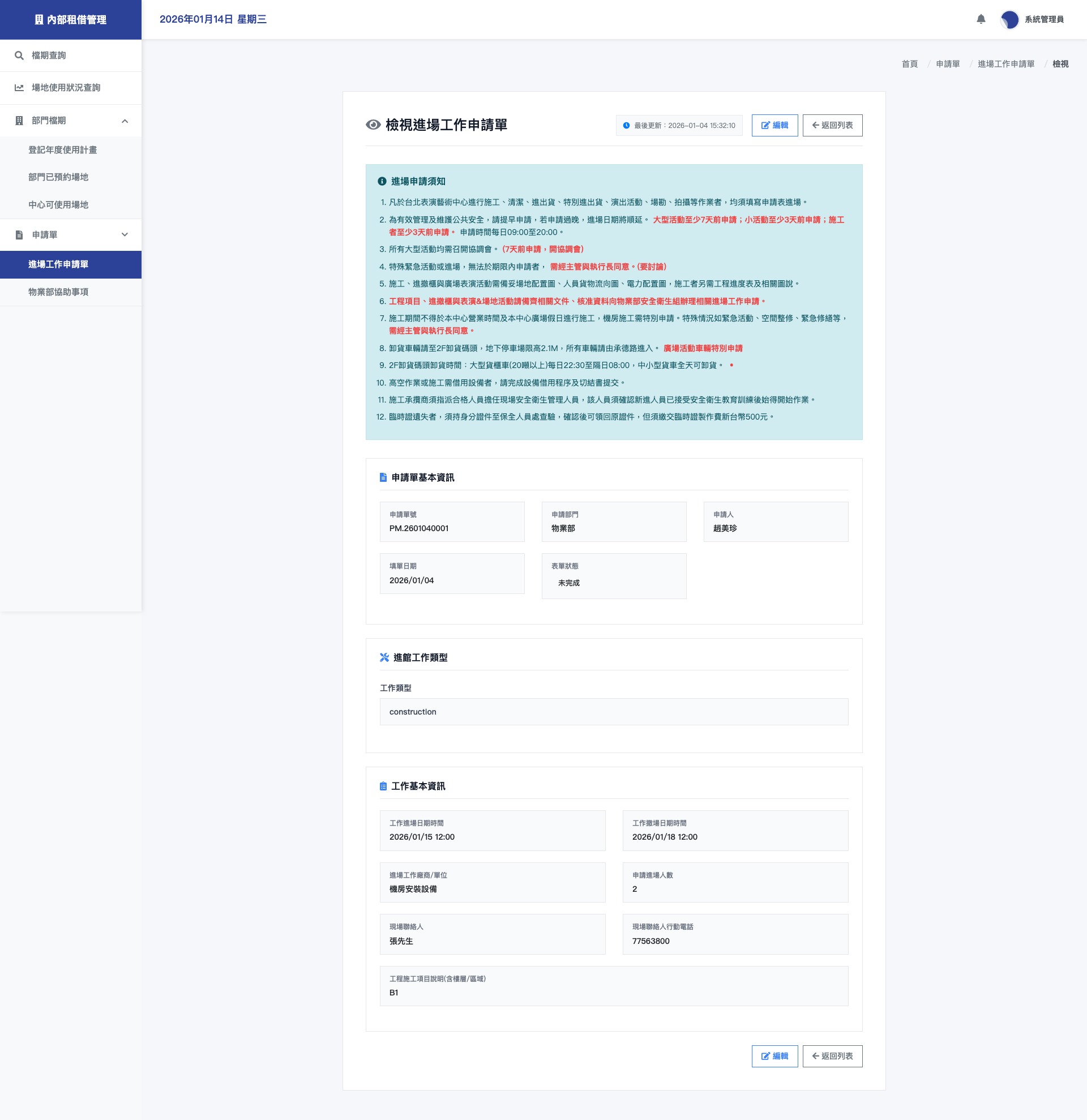Viewport: 1087px width, 1120px height.
Task: Click the chart icon beside 場地使用狀況查詢
Action: coord(19,88)
